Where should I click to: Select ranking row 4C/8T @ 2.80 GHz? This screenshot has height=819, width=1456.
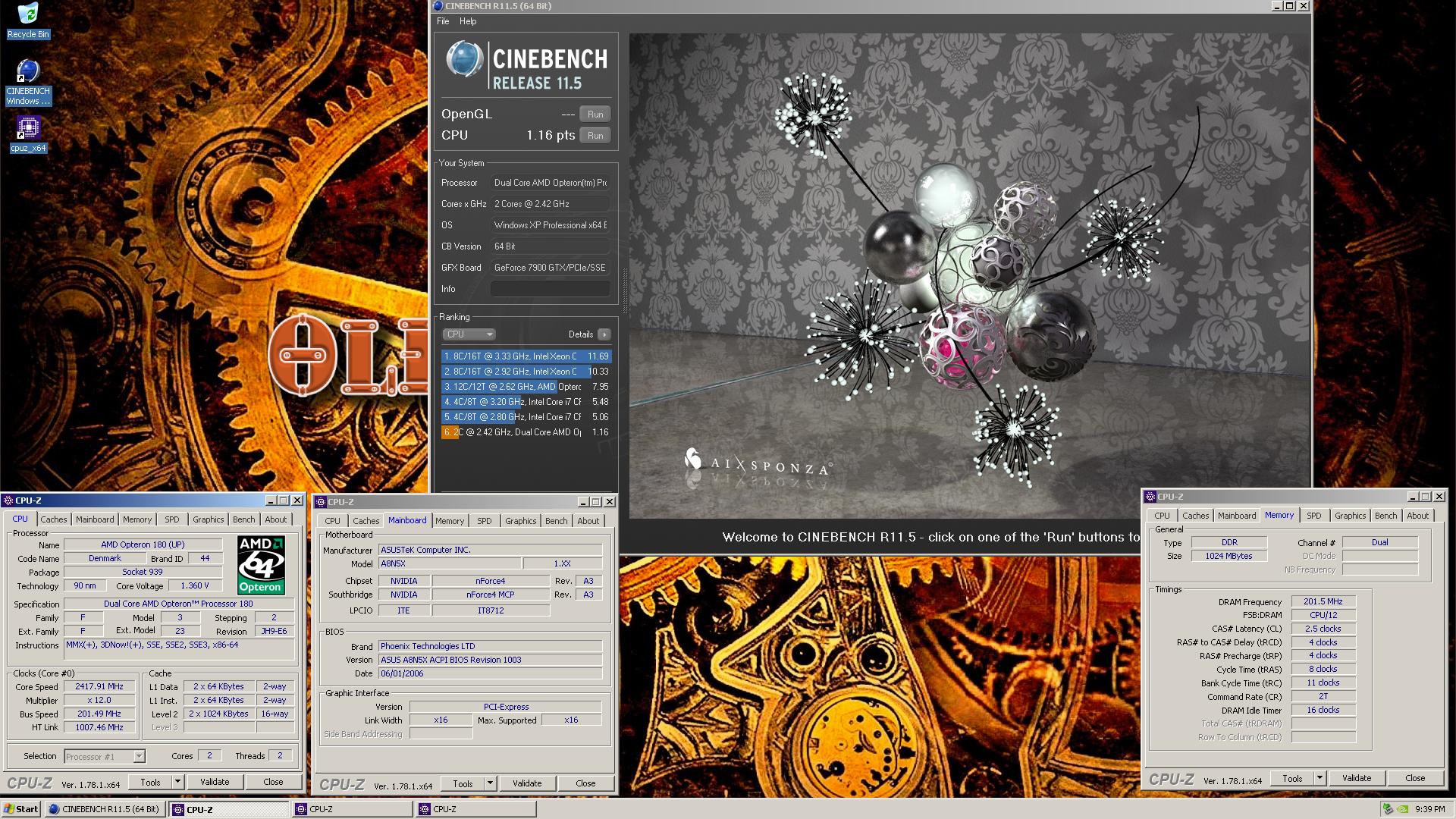[x=526, y=417]
